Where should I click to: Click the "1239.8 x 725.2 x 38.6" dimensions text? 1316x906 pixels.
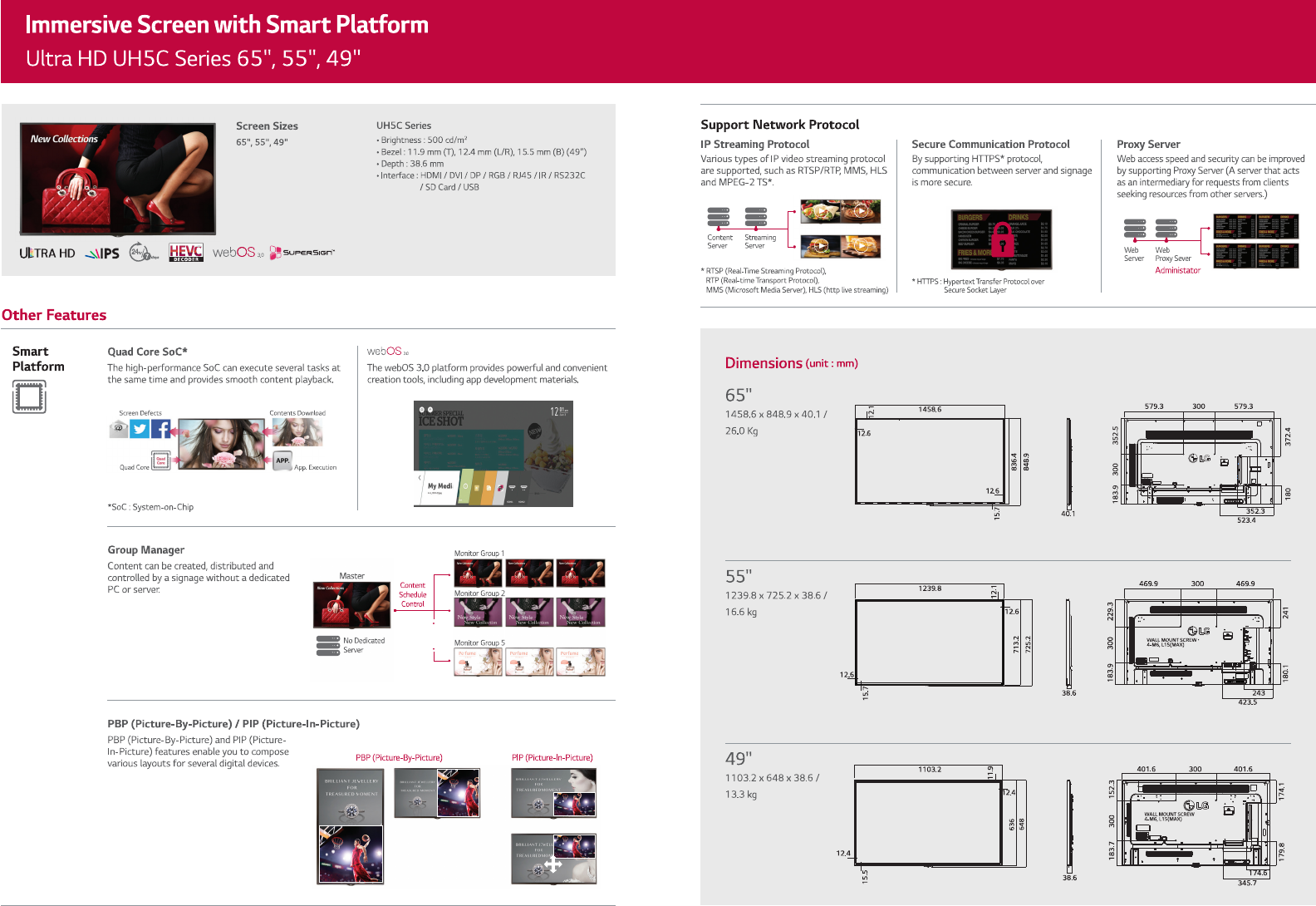click(x=773, y=595)
